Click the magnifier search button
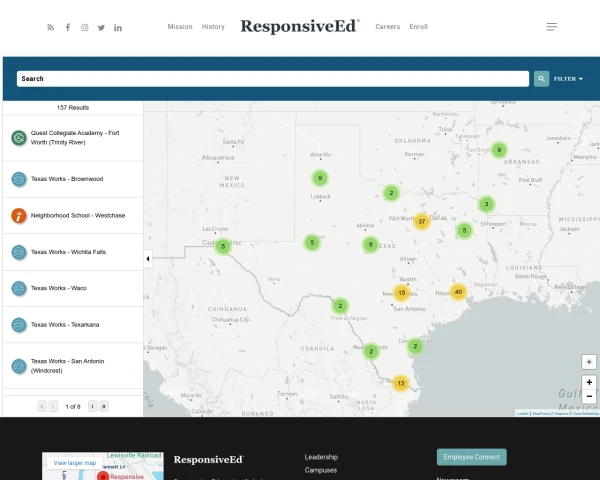 point(541,78)
